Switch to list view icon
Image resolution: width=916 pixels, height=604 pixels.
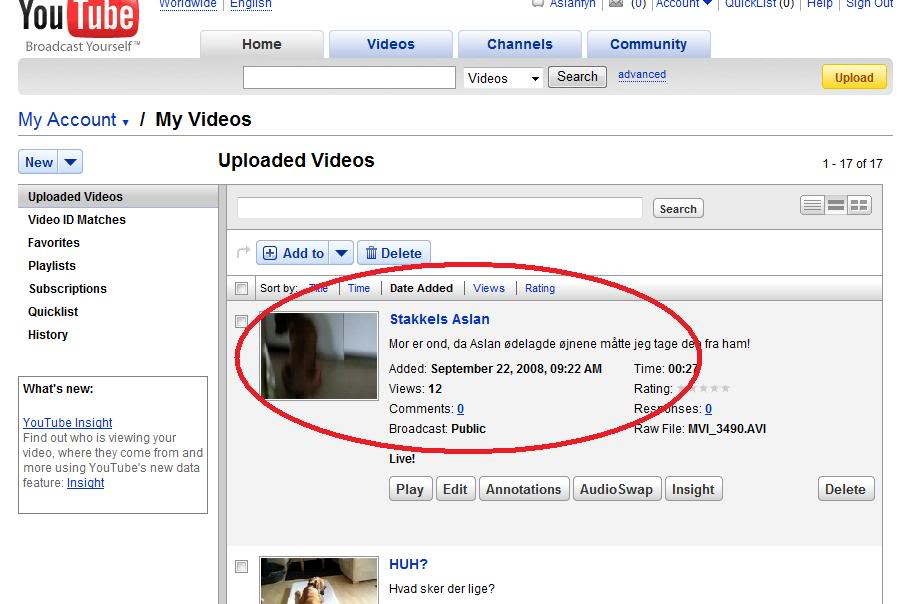coord(812,205)
